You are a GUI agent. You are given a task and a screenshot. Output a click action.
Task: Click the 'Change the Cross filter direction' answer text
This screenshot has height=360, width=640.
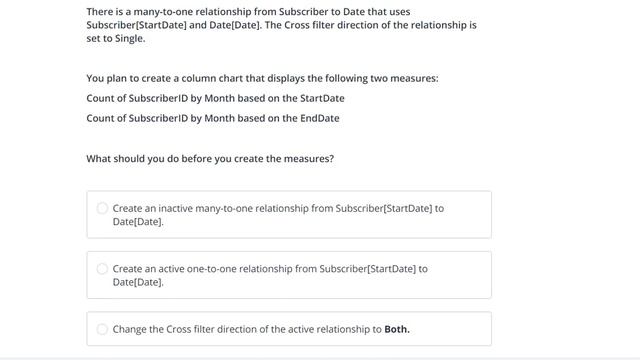pos(261,329)
